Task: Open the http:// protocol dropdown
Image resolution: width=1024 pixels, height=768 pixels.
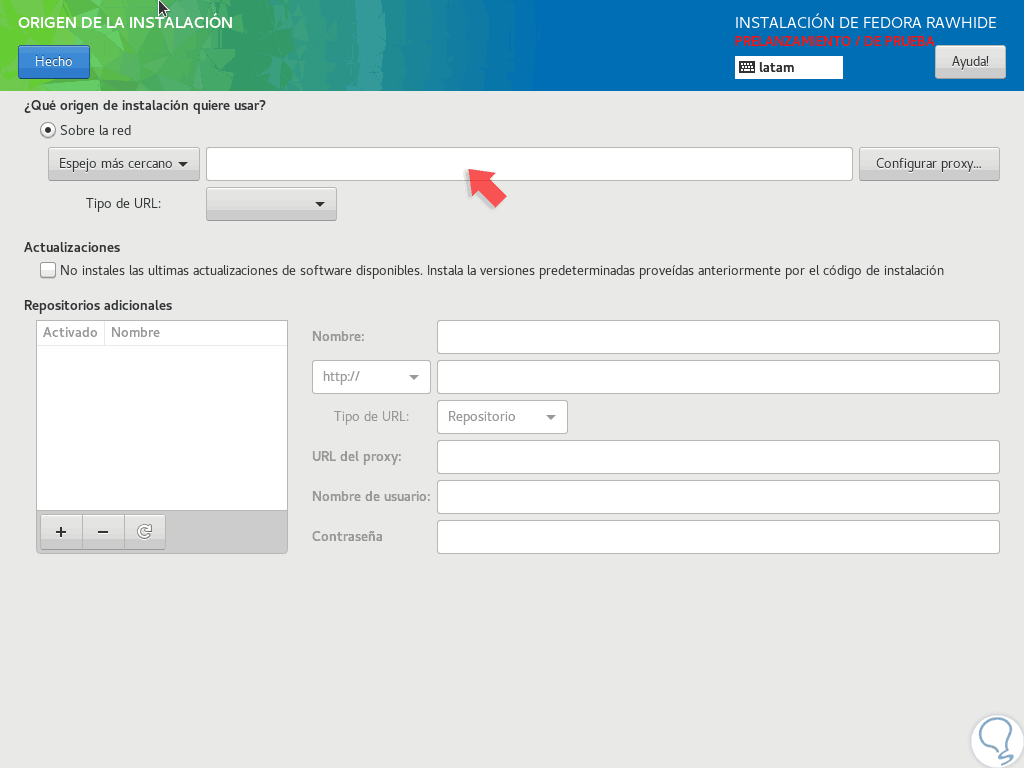Action: click(x=371, y=377)
